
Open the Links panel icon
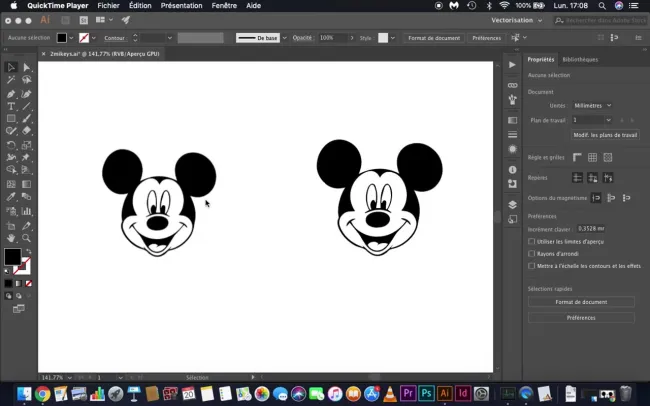(512, 85)
